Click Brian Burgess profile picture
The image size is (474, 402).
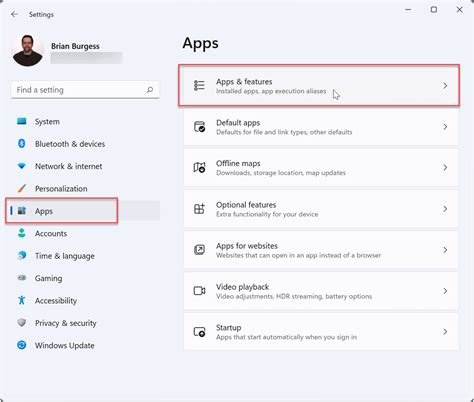pyautogui.click(x=28, y=51)
